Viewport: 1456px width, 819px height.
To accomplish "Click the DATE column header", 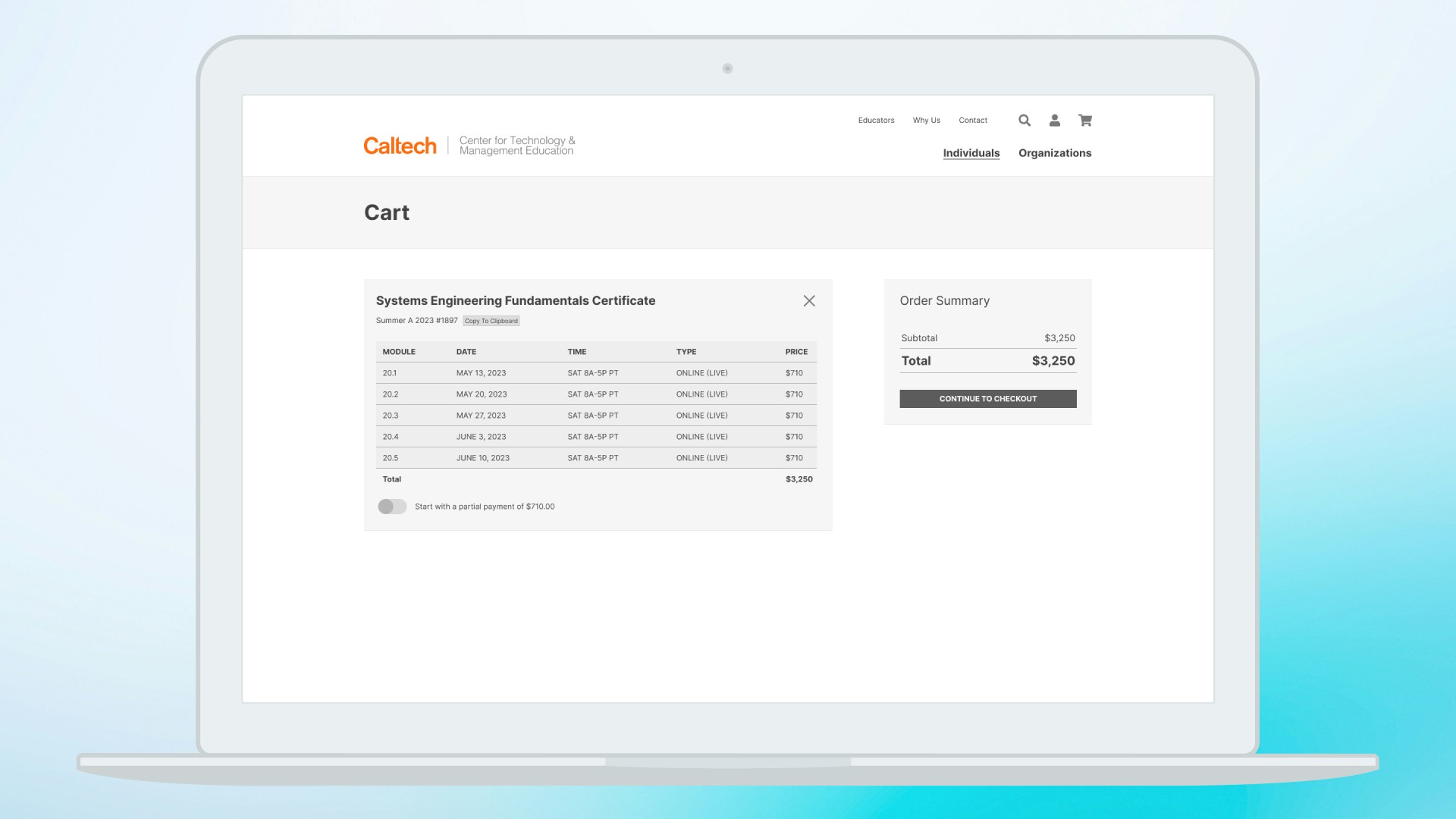I will (x=466, y=352).
